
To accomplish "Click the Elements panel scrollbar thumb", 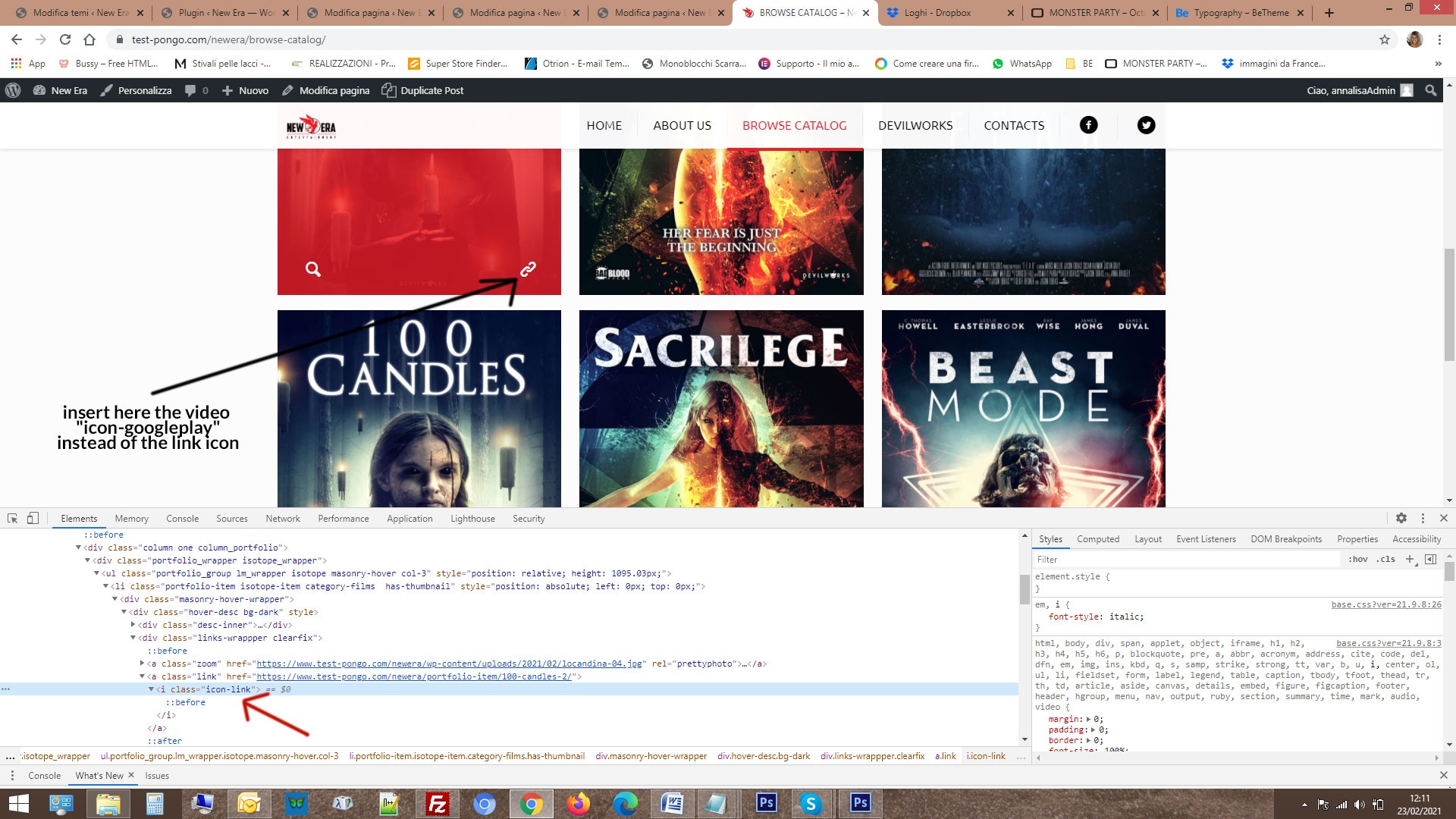I will (1025, 588).
